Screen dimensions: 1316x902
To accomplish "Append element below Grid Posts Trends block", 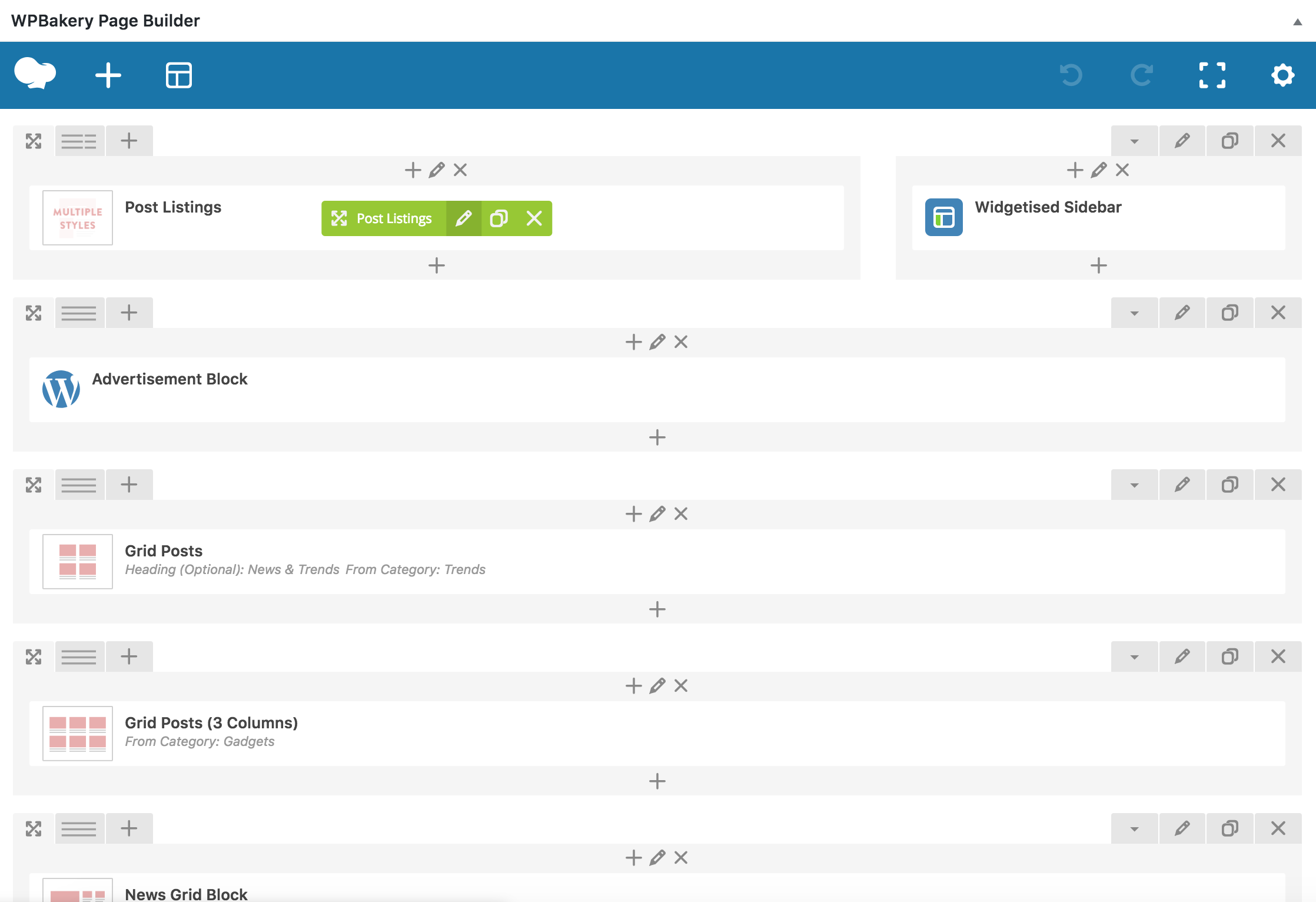I will [x=657, y=609].
